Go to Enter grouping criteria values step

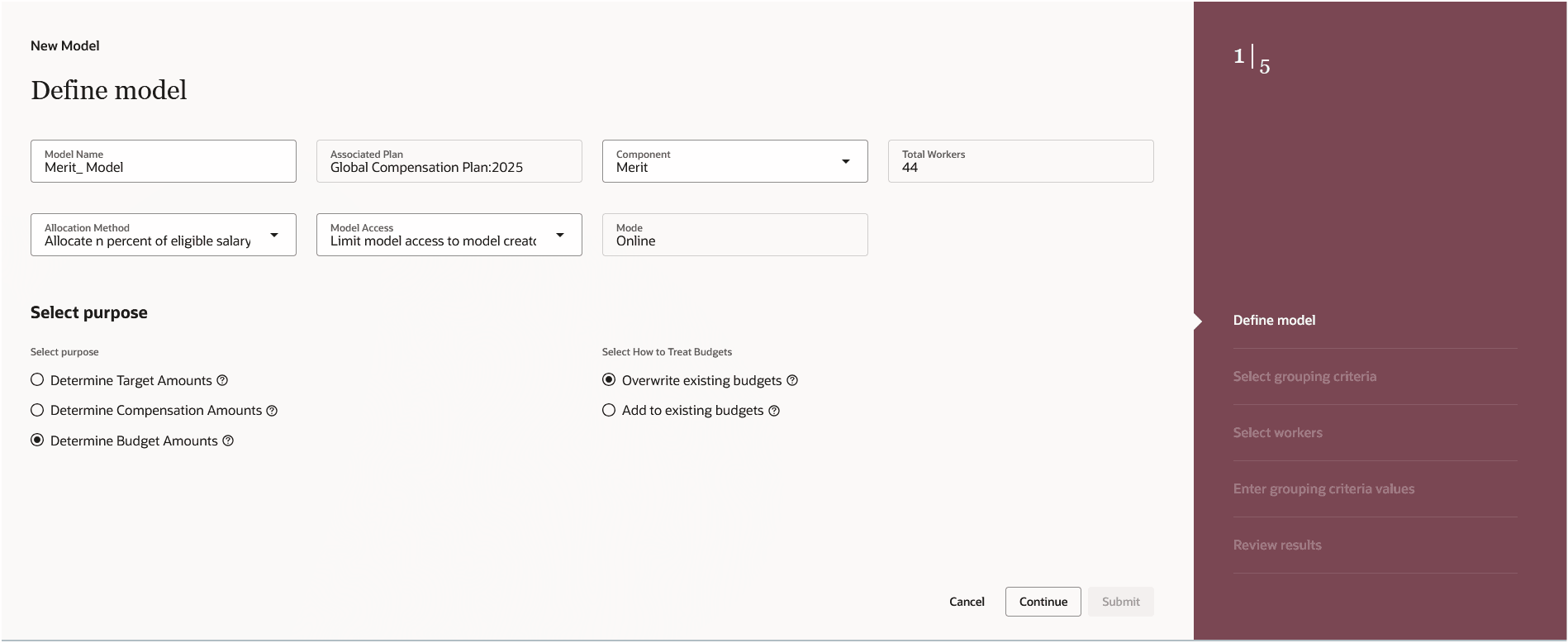(1323, 489)
